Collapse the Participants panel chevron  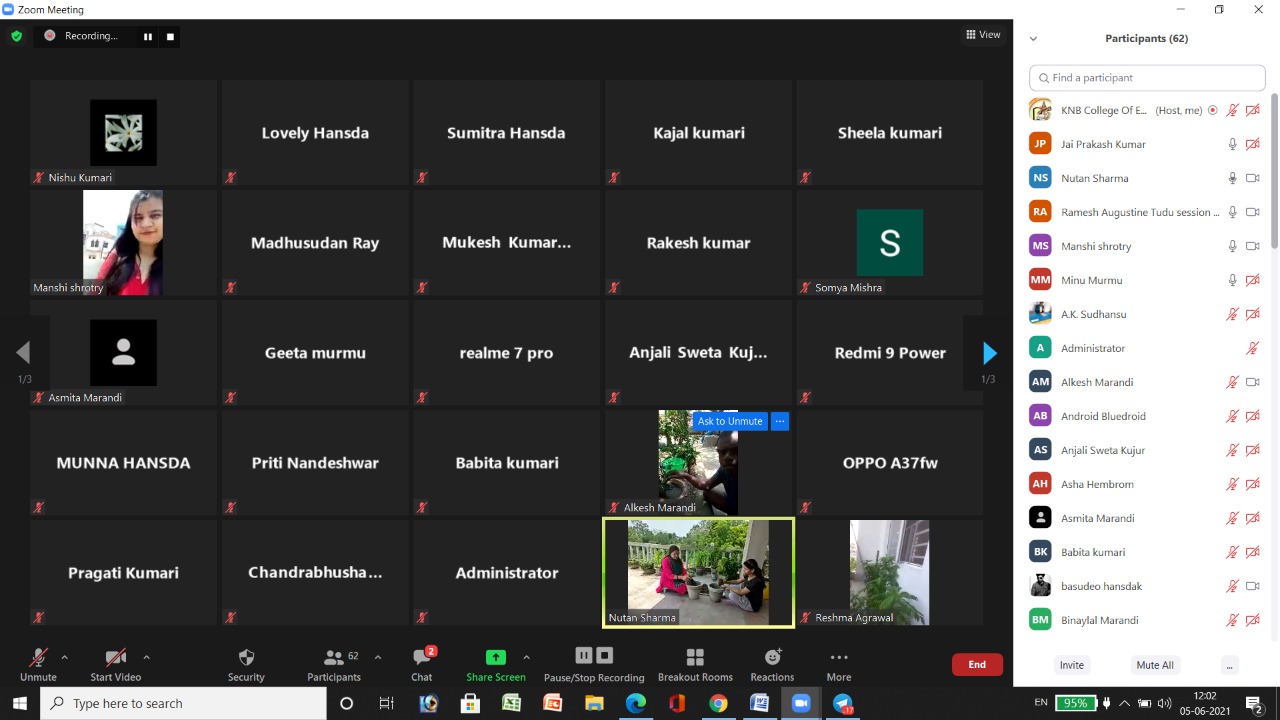click(1033, 39)
